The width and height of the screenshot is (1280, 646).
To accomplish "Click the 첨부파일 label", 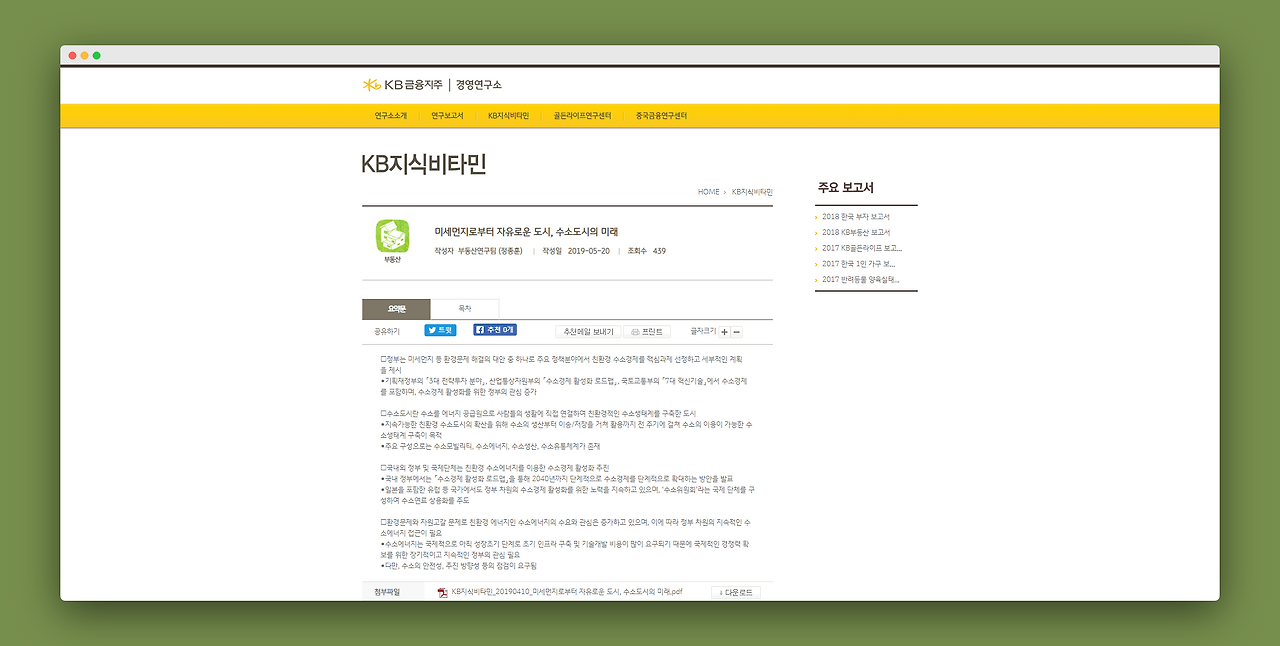I will (x=387, y=592).
